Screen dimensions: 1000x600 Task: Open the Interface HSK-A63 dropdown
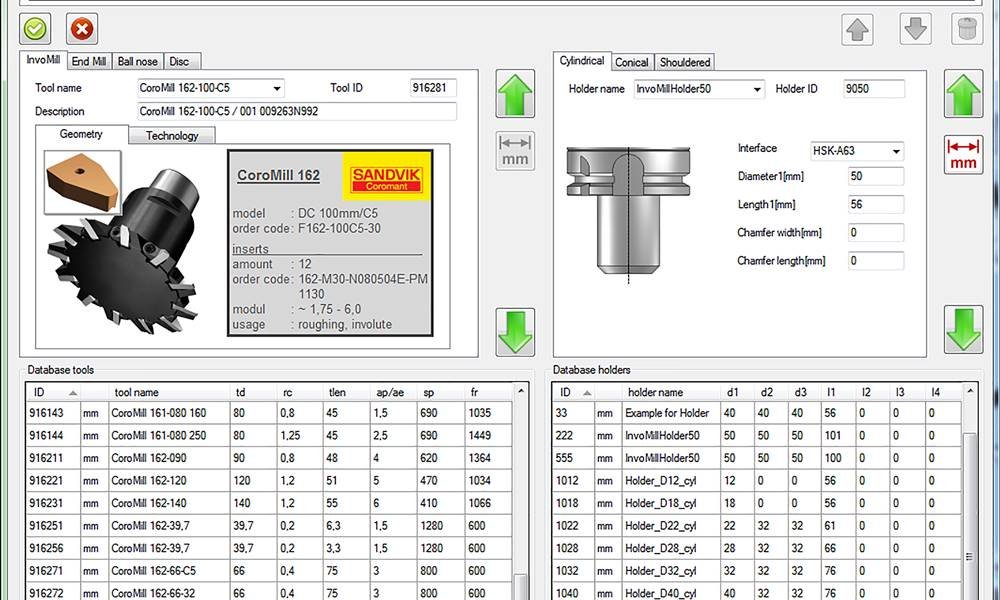point(896,152)
